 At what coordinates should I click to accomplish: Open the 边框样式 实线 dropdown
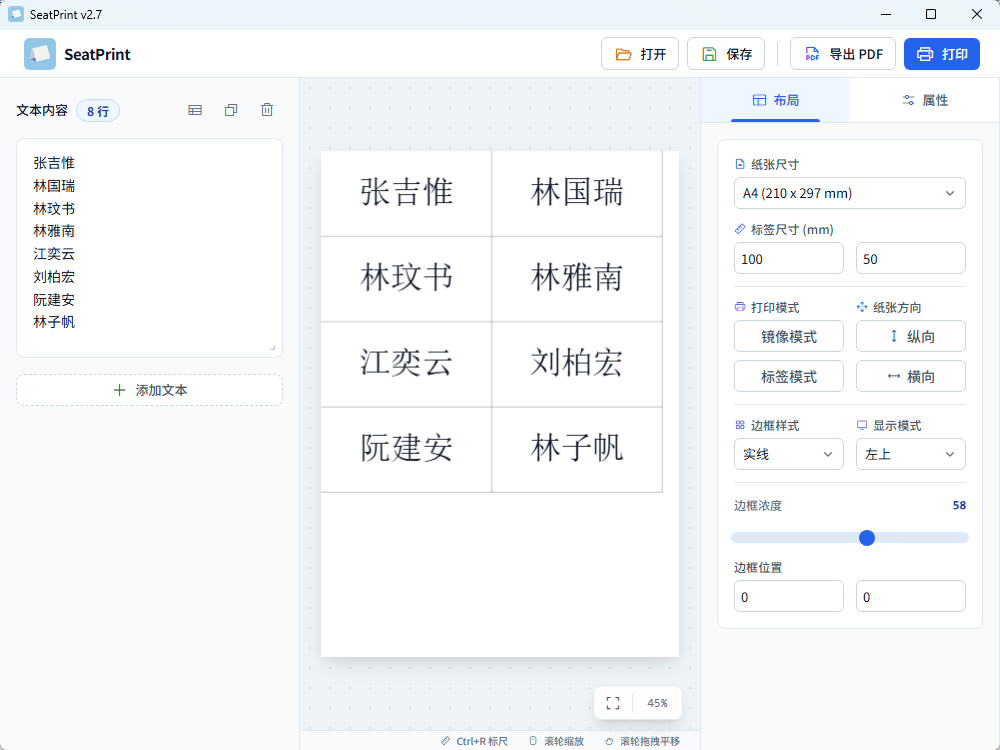pos(788,454)
